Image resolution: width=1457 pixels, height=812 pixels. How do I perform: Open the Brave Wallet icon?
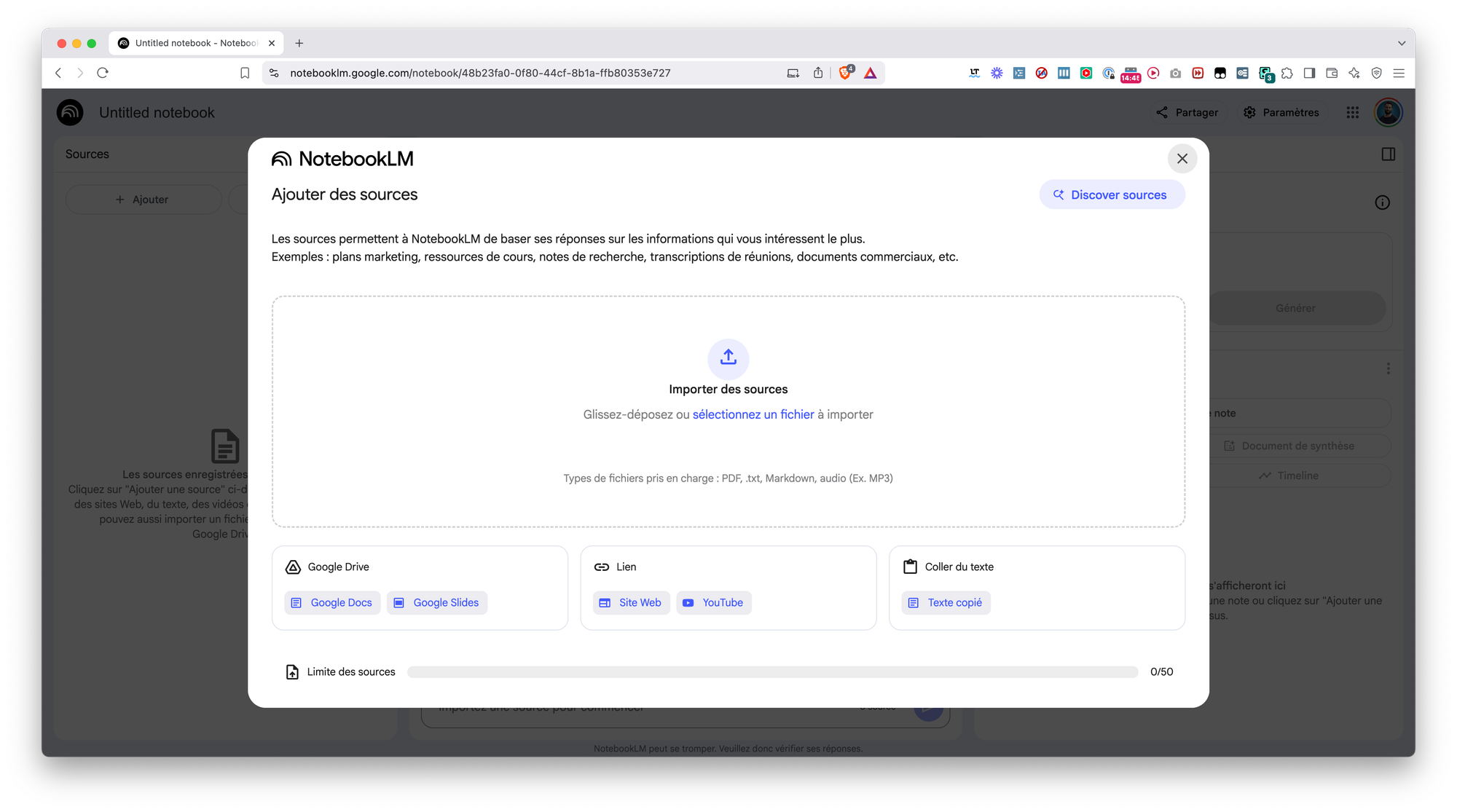coord(1332,73)
